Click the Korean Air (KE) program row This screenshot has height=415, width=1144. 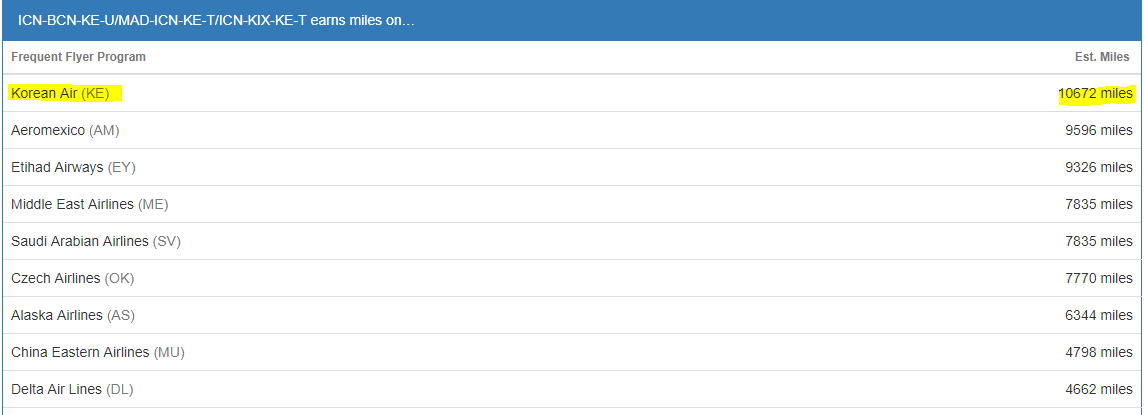tap(572, 93)
